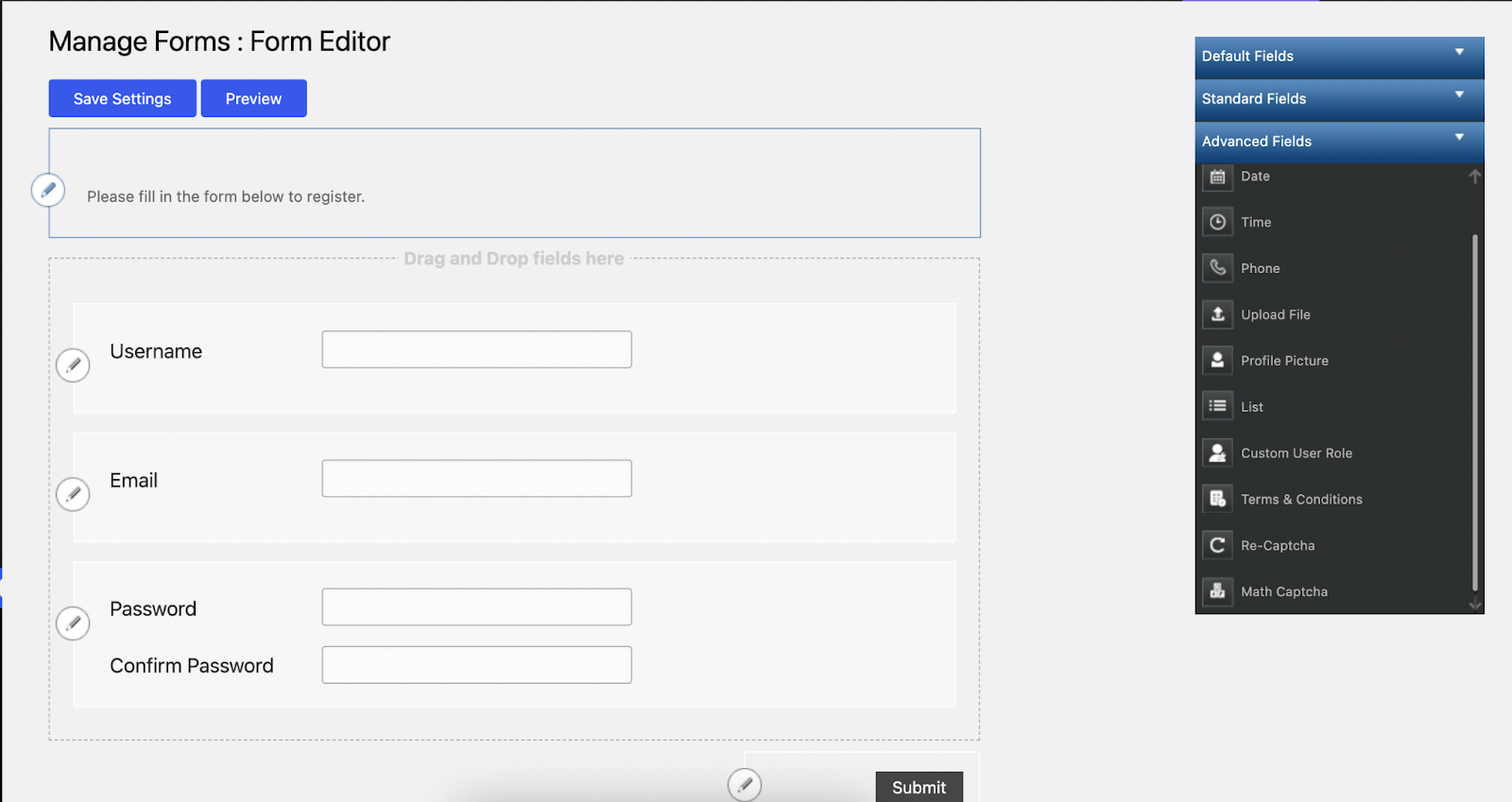The width and height of the screenshot is (1512, 802).
Task: Click the Username label text
Action: pos(156,351)
